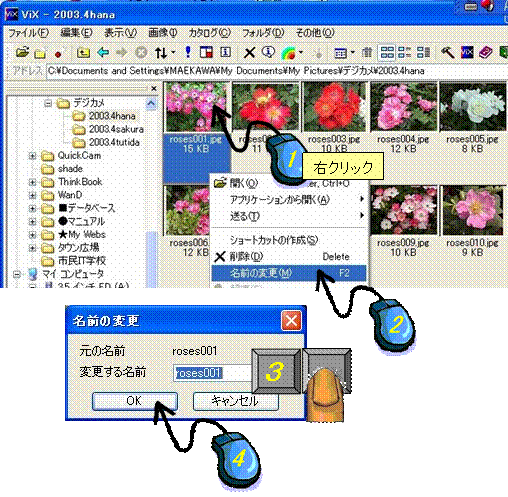The width and height of the screenshot is (508, 497).
Task: Go back with the cyan left arrow
Action: [103, 53]
